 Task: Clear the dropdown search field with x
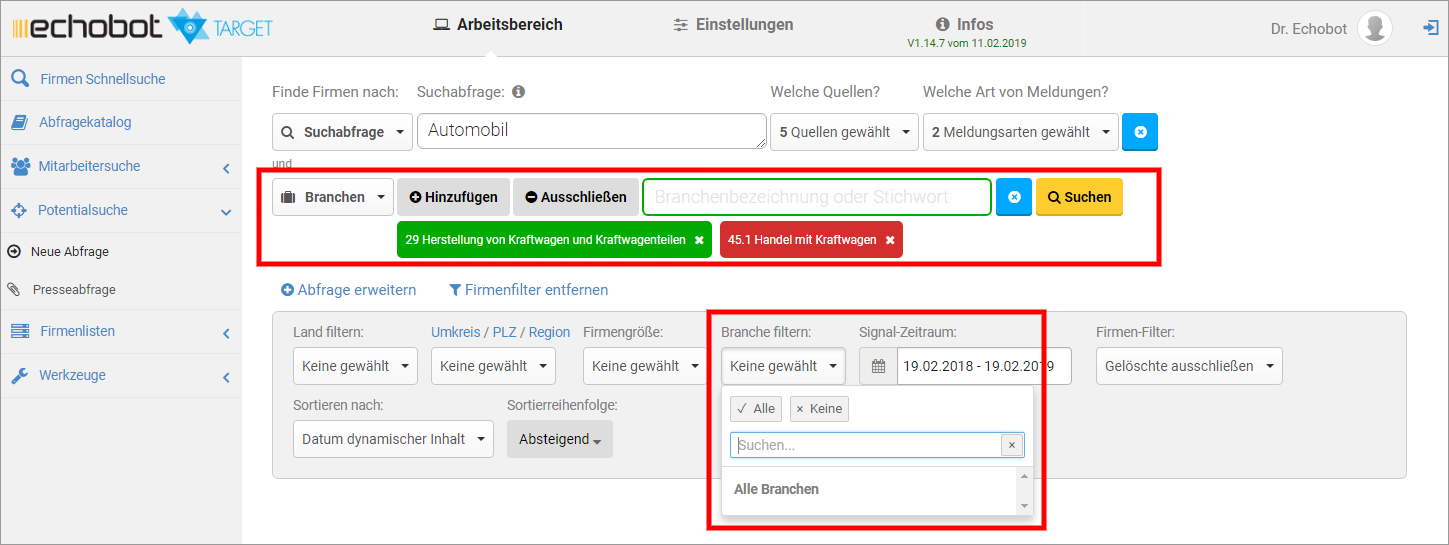1012,445
